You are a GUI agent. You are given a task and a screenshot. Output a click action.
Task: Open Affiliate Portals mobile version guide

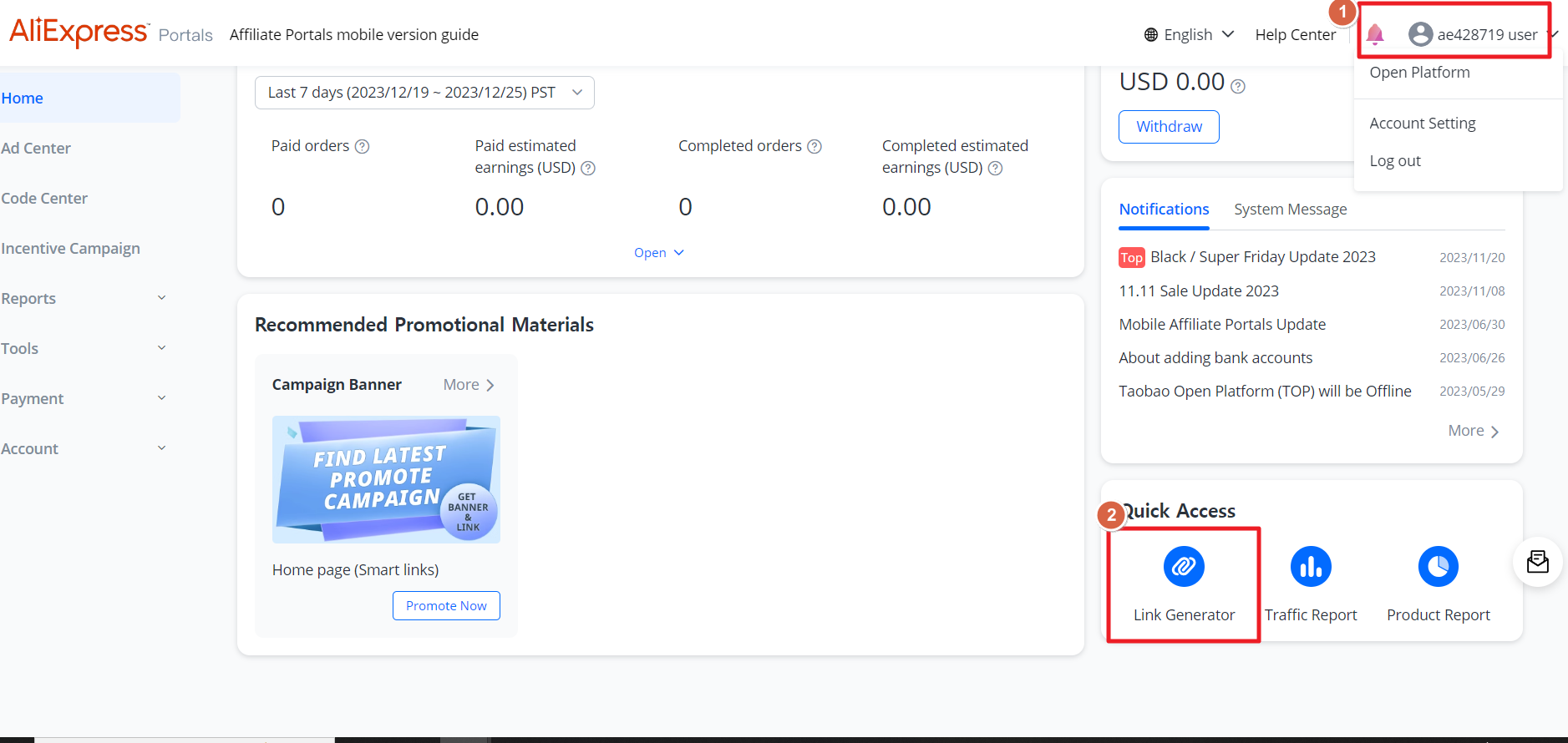click(354, 35)
